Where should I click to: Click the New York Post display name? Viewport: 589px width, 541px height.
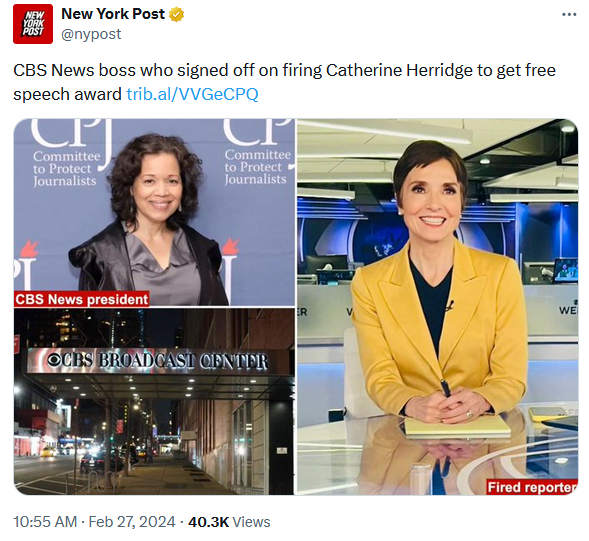113,14
